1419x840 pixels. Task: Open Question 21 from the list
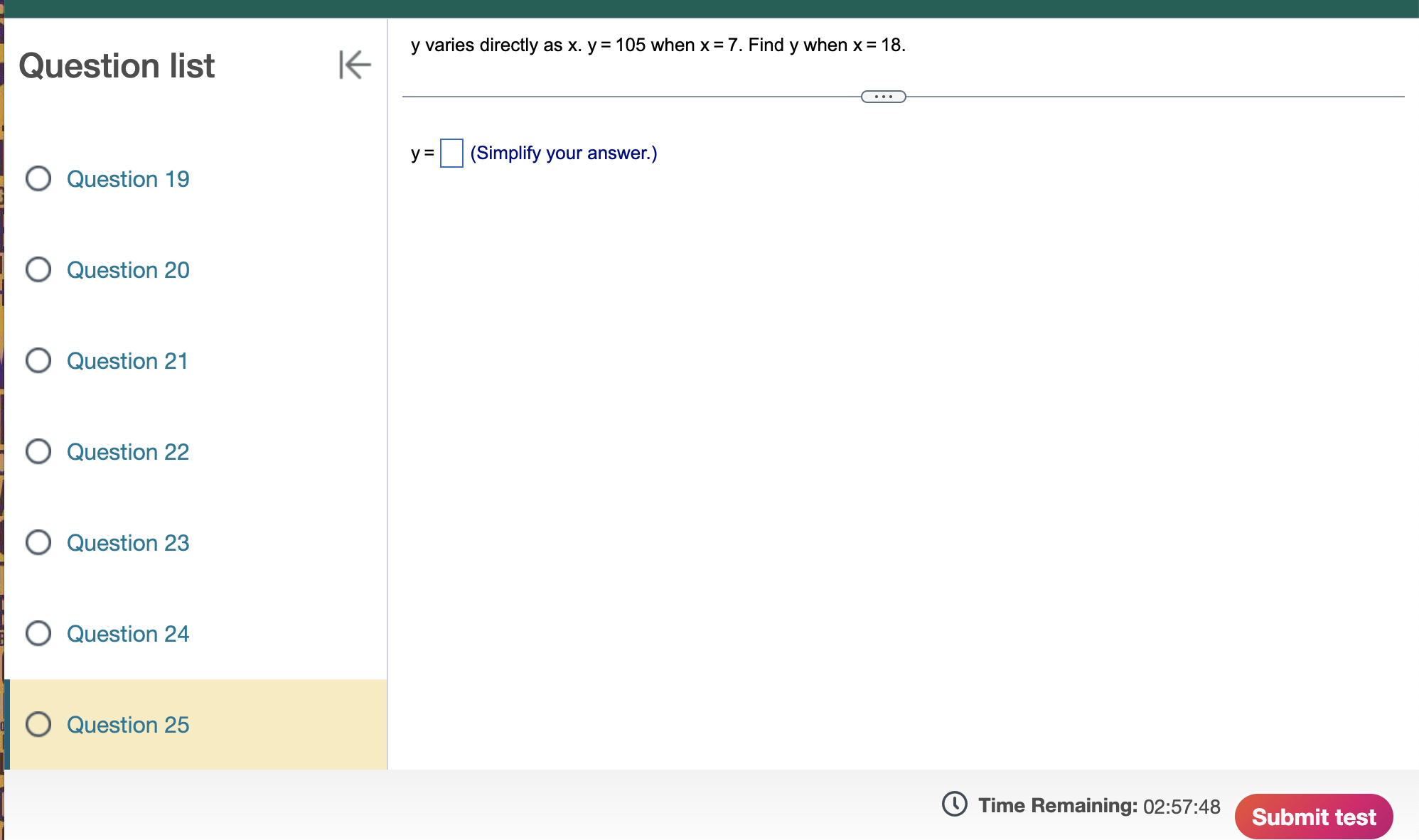[x=127, y=360]
